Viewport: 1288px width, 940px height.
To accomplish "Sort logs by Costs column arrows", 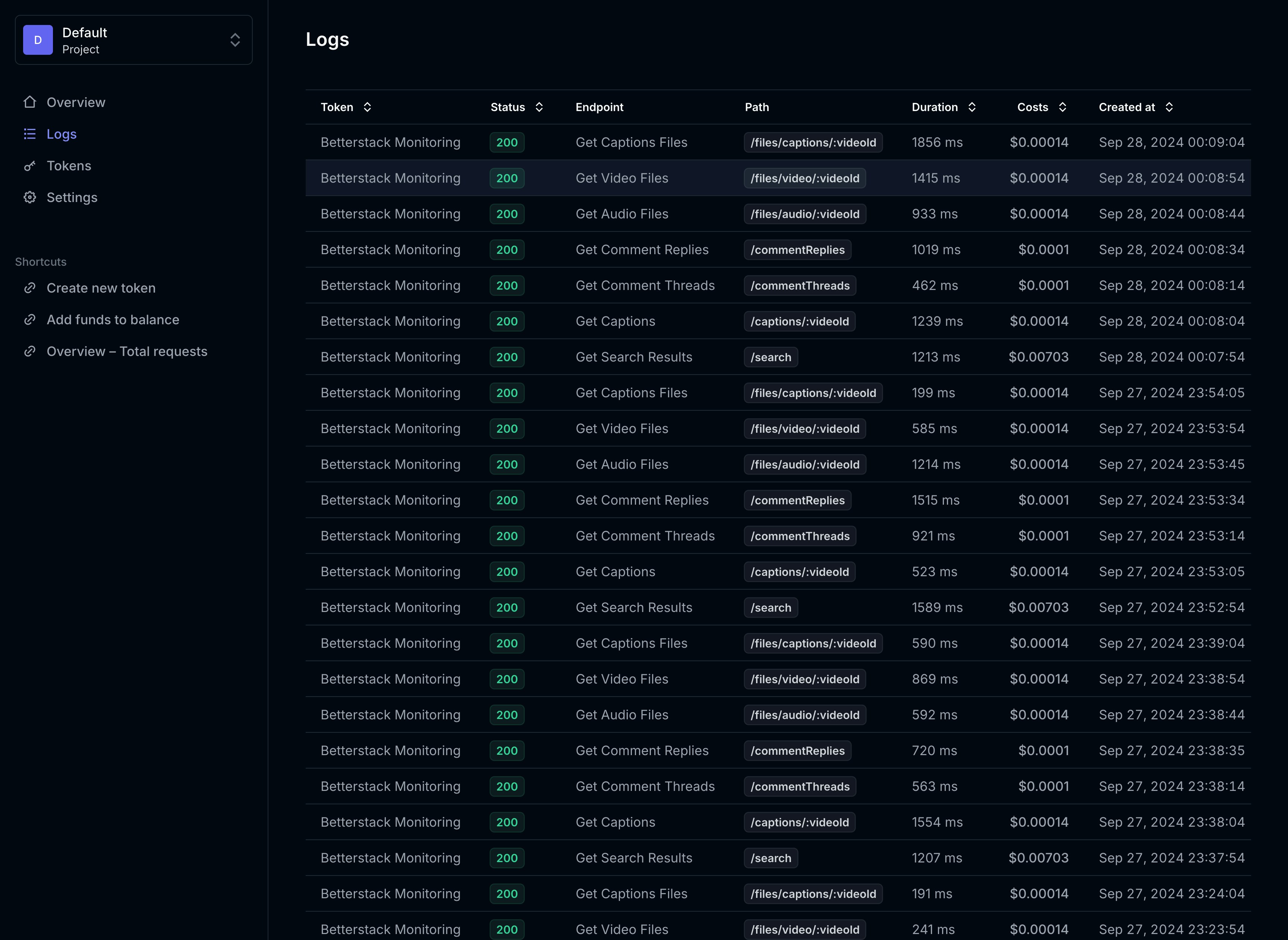I will click(1062, 107).
